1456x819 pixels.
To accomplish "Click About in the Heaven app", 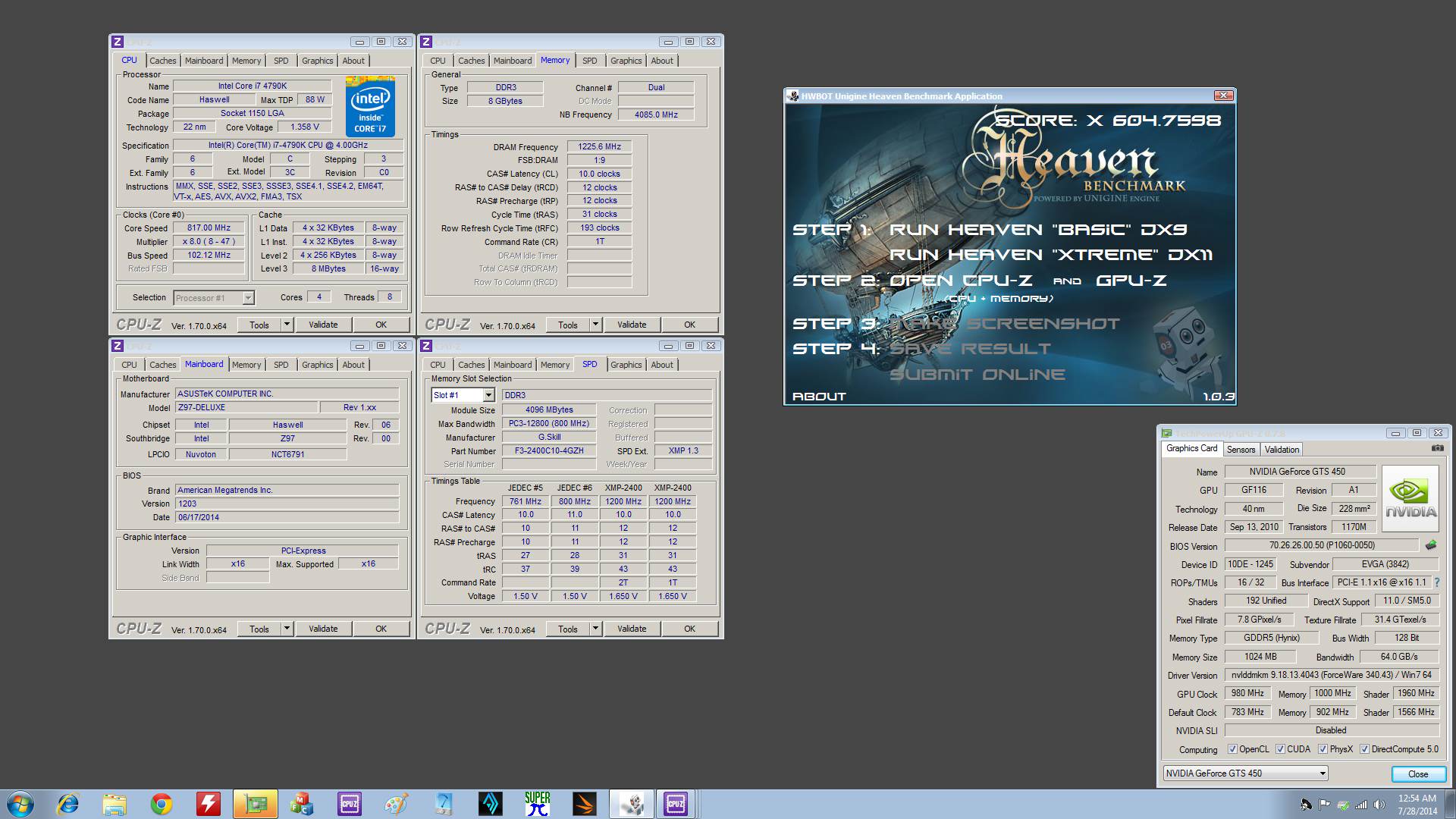I will coord(819,397).
